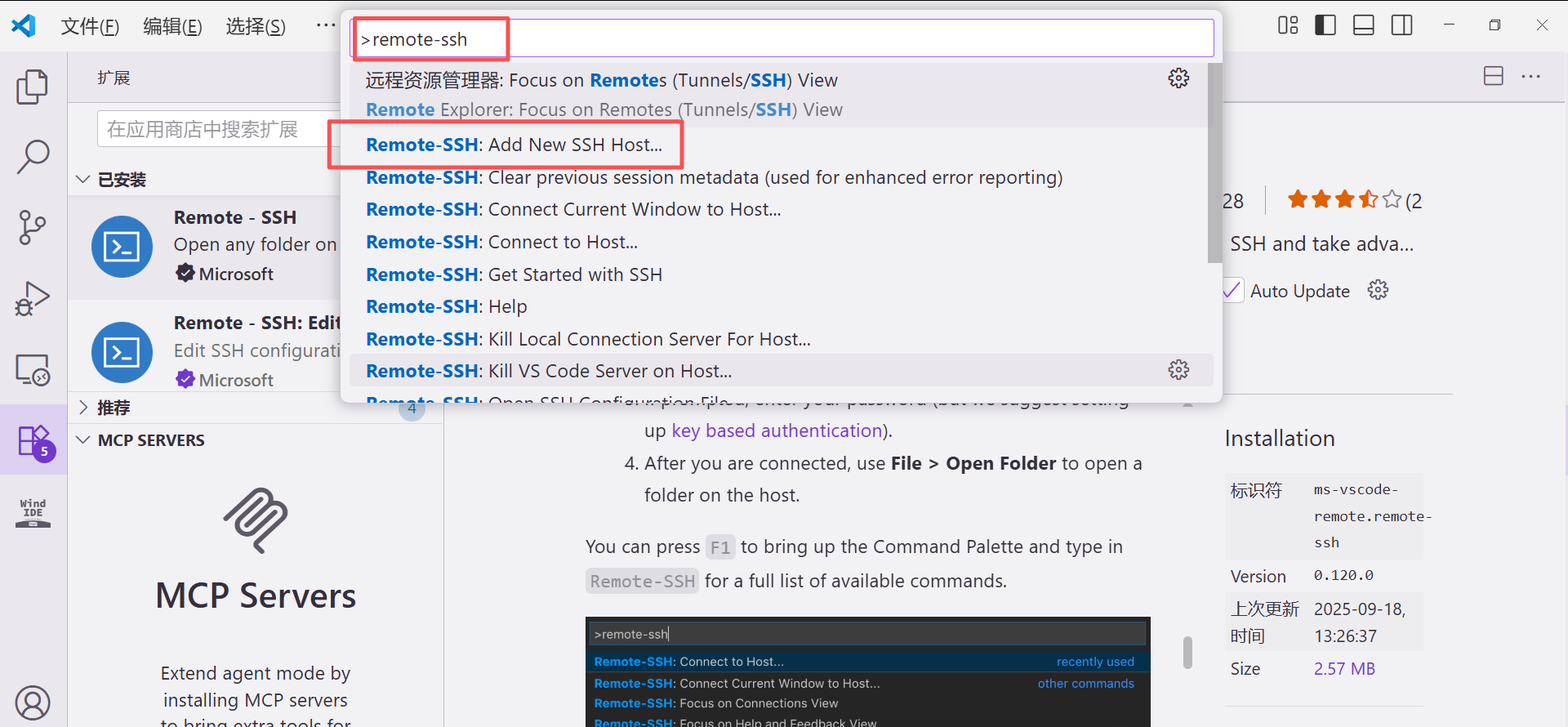Viewport: 1568px width, 727px height.
Task: Click the readme command palette screenshot
Action: click(868, 671)
